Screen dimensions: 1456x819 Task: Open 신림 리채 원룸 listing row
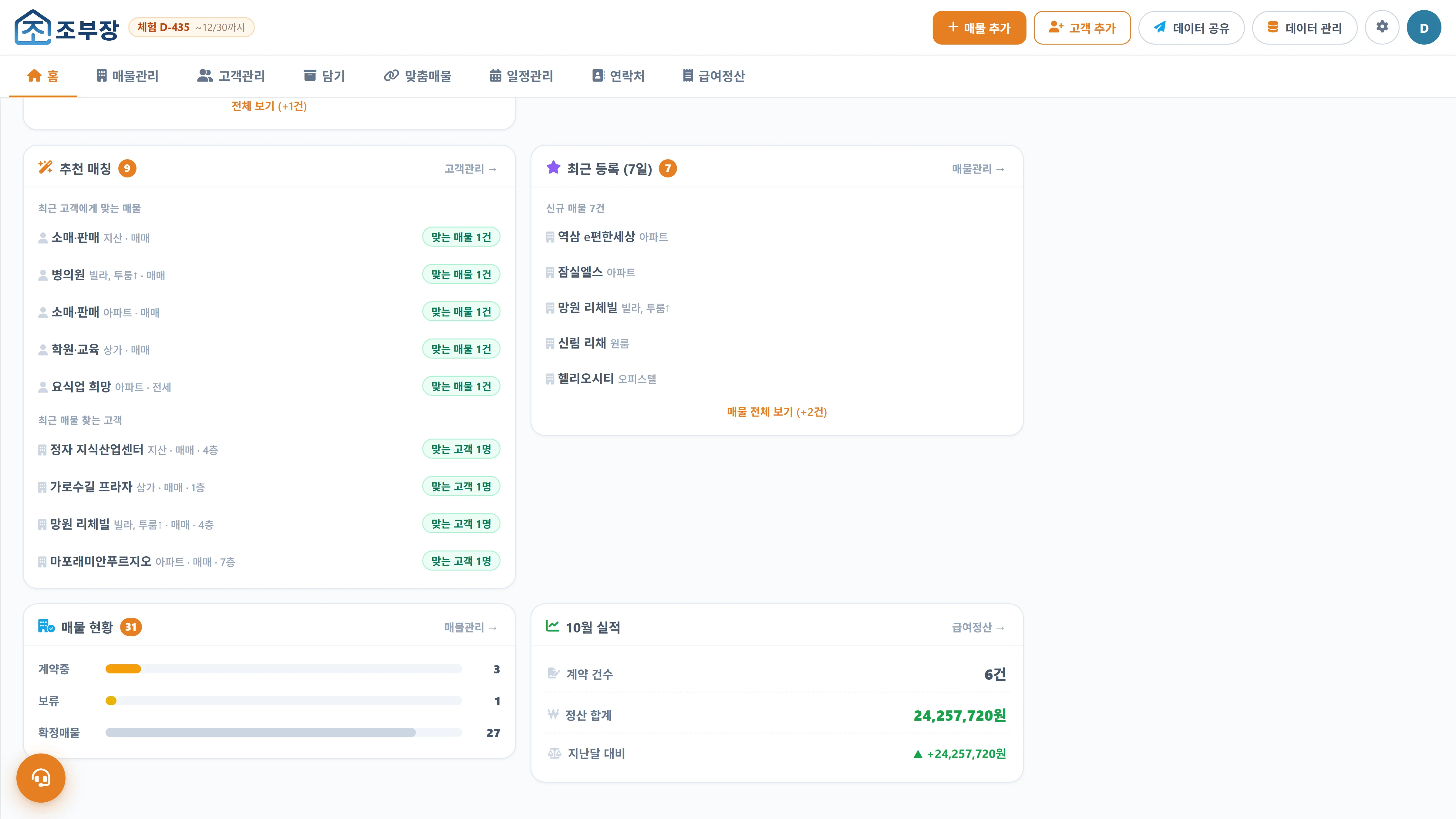point(777,343)
